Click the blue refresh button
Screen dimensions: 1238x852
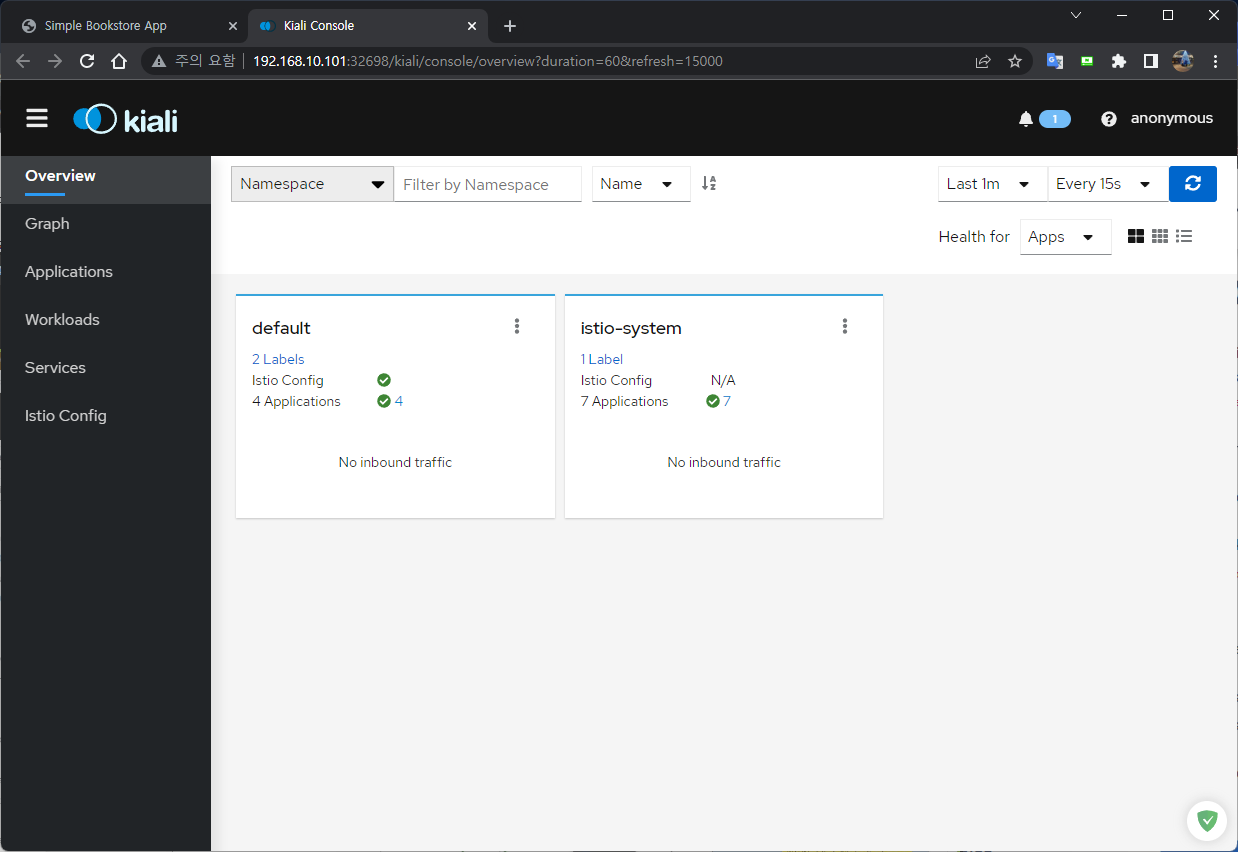tap(1192, 184)
